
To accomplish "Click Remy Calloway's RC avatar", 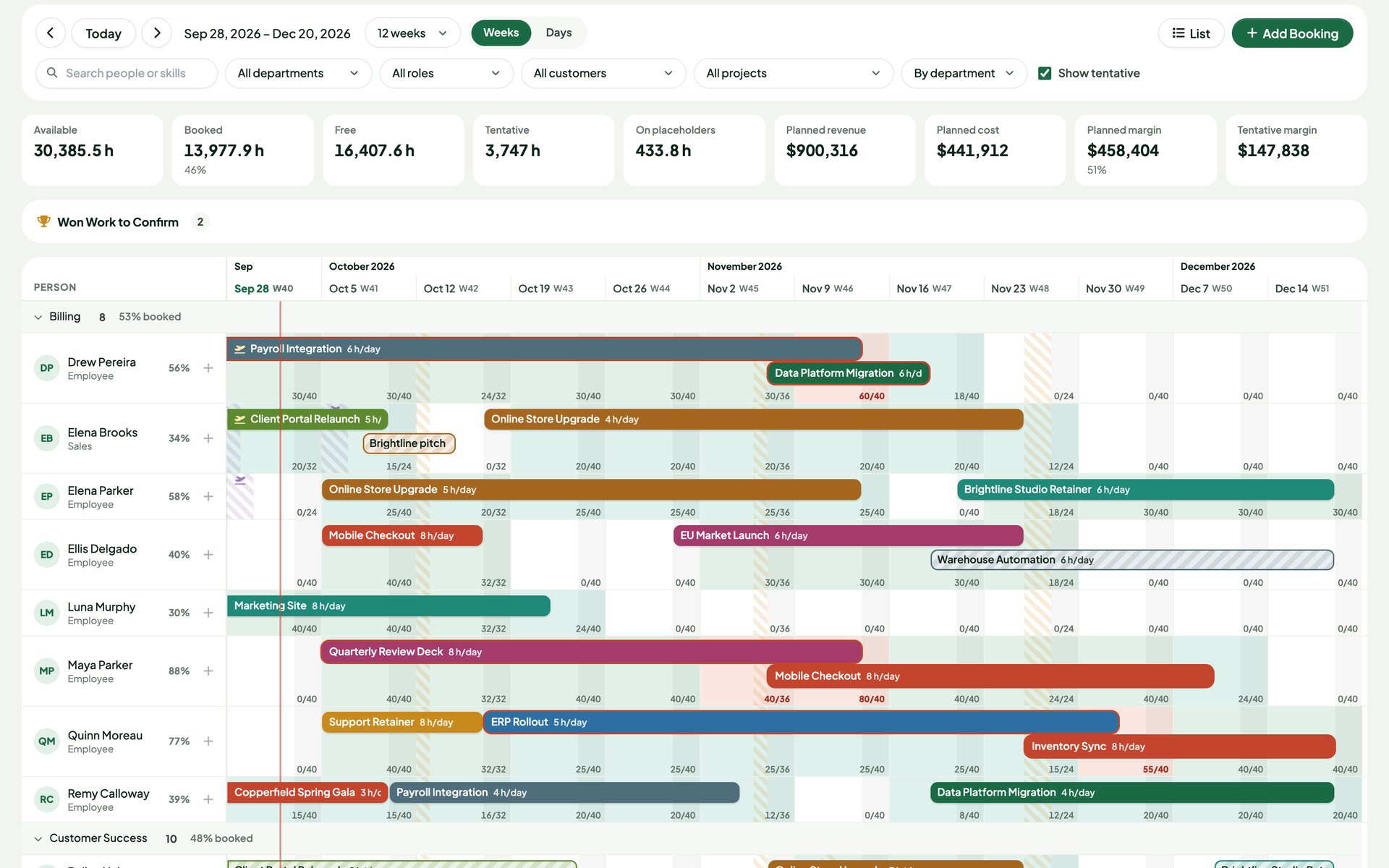I will pos(47,799).
